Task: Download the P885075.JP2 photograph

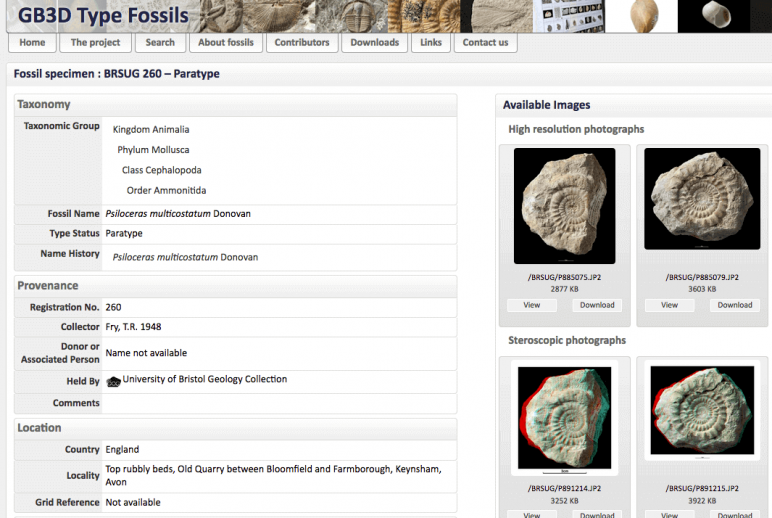Action: pos(597,305)
